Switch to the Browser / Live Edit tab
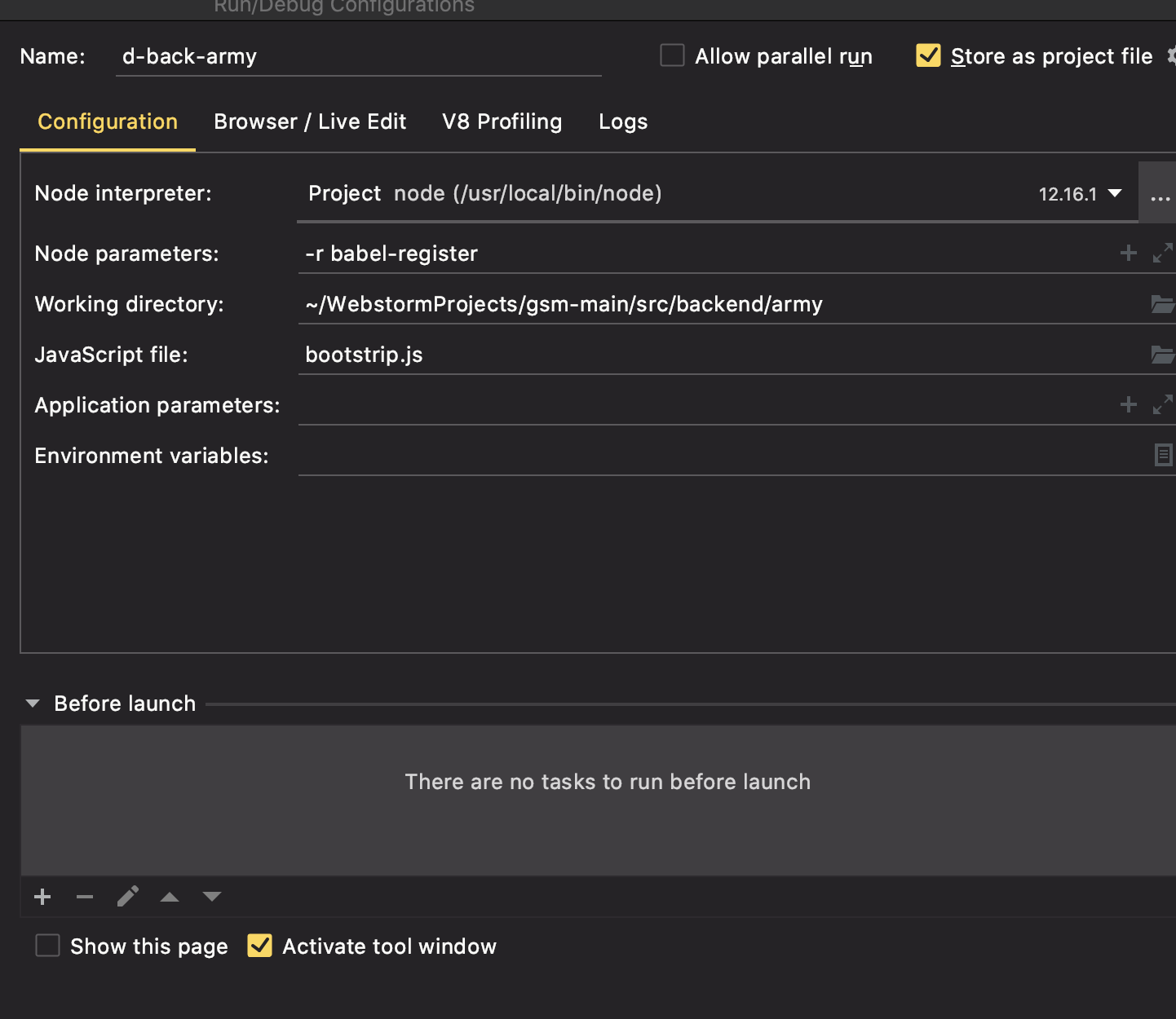Image resolution: width=1176 pixels, height=1019 pixels. (x=310, y=122)
